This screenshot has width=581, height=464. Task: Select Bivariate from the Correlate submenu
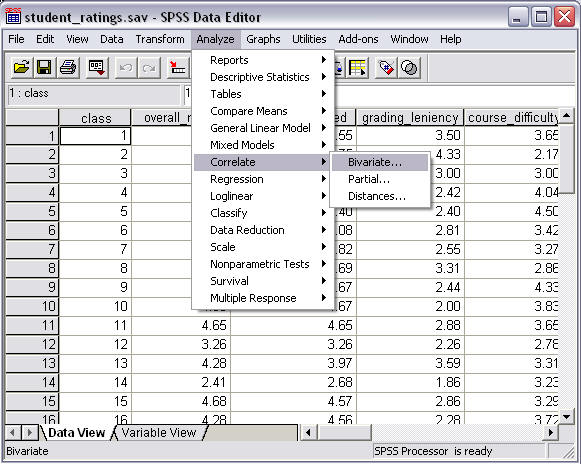[x=380, y=162]
